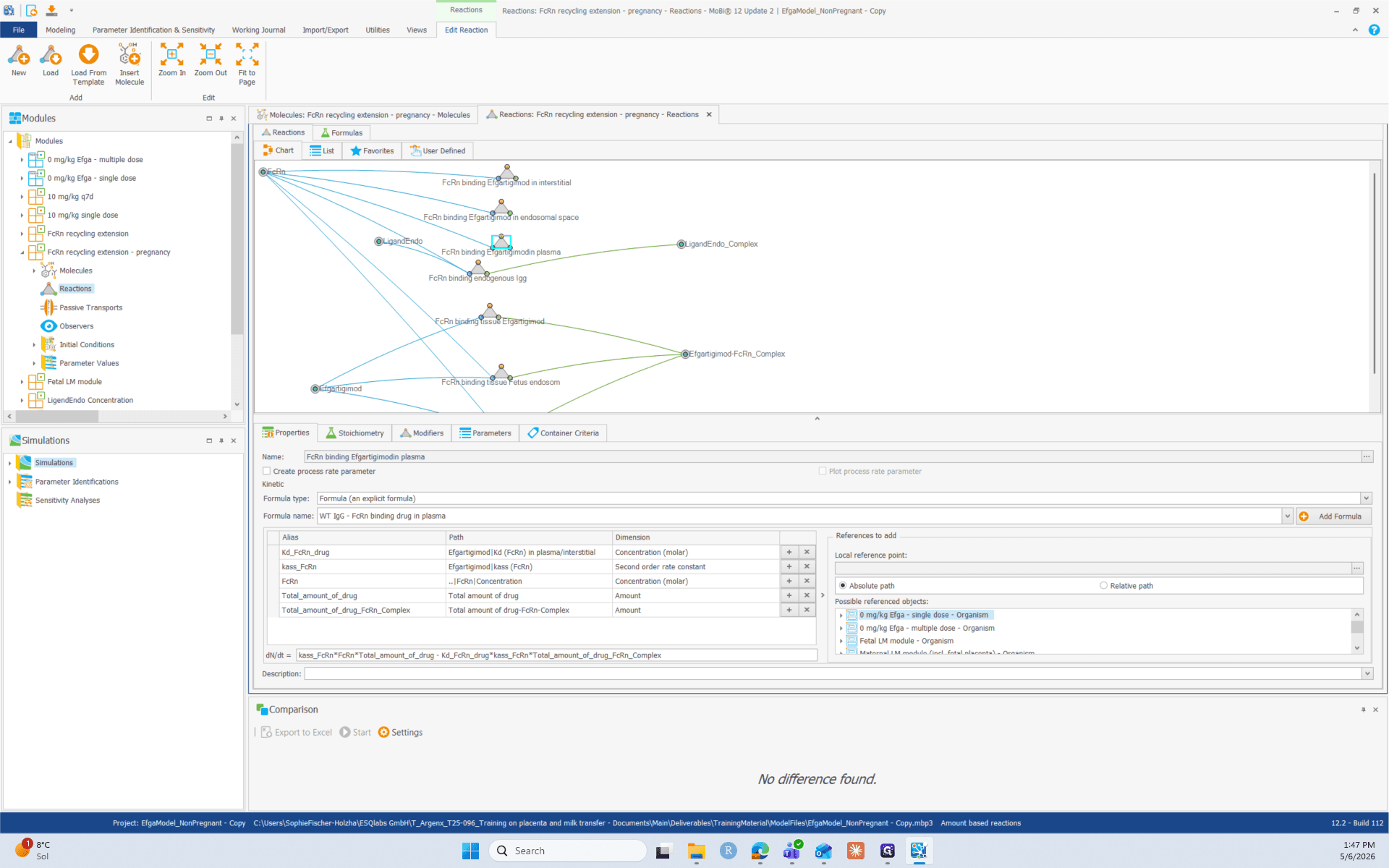Switch to the Formulas tab

pyautogui.click(x=341, y=132)
